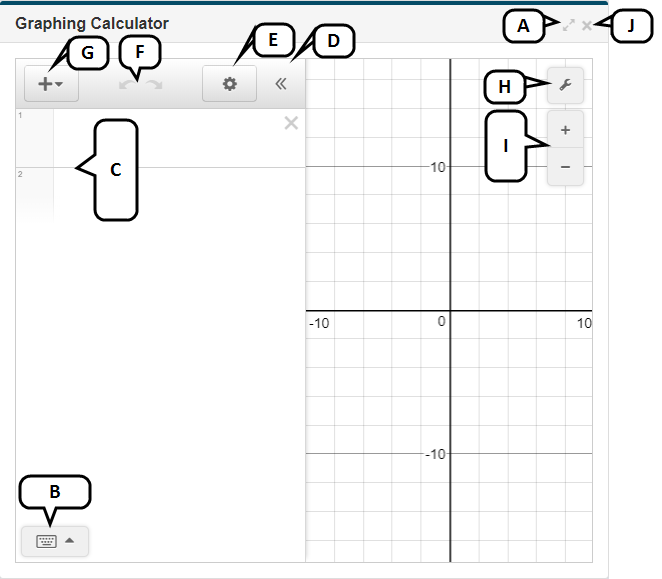Viewport: 662px width, 579px height.
Task: Open graph settings wrench
Action: click(x=565, y=86)
